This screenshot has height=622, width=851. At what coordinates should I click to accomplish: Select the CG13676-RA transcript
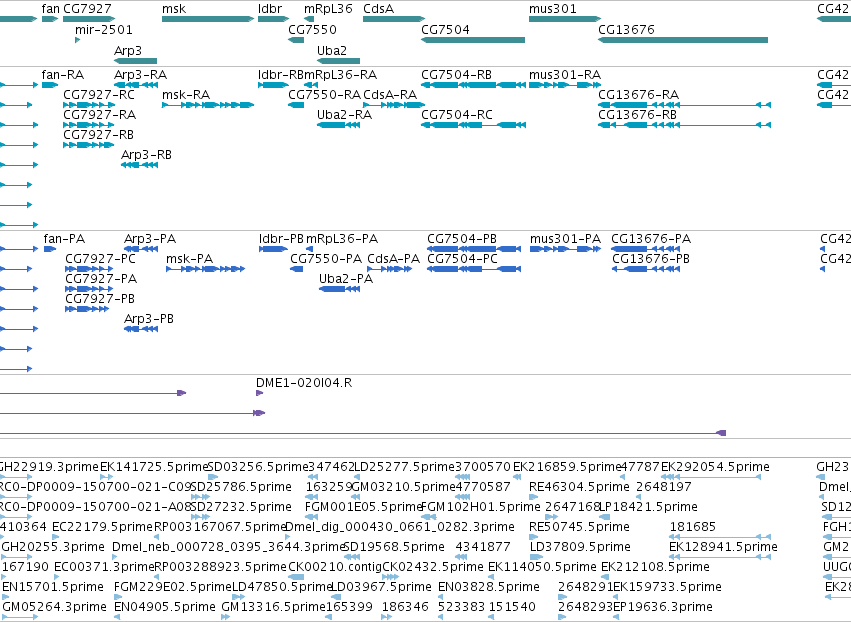tap(684, 105)
